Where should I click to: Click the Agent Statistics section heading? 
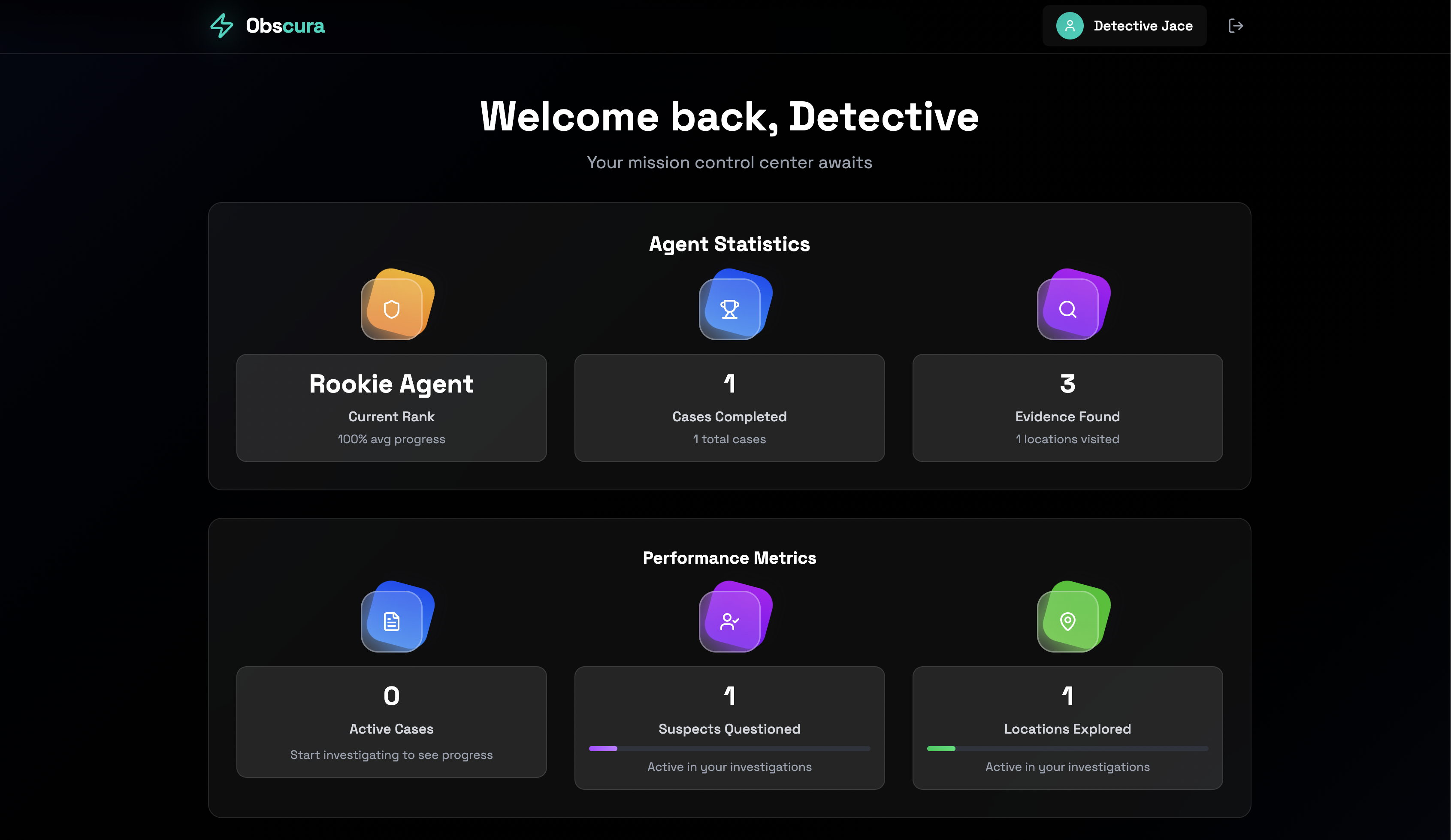pyautogui.click(x=729, y=244)
